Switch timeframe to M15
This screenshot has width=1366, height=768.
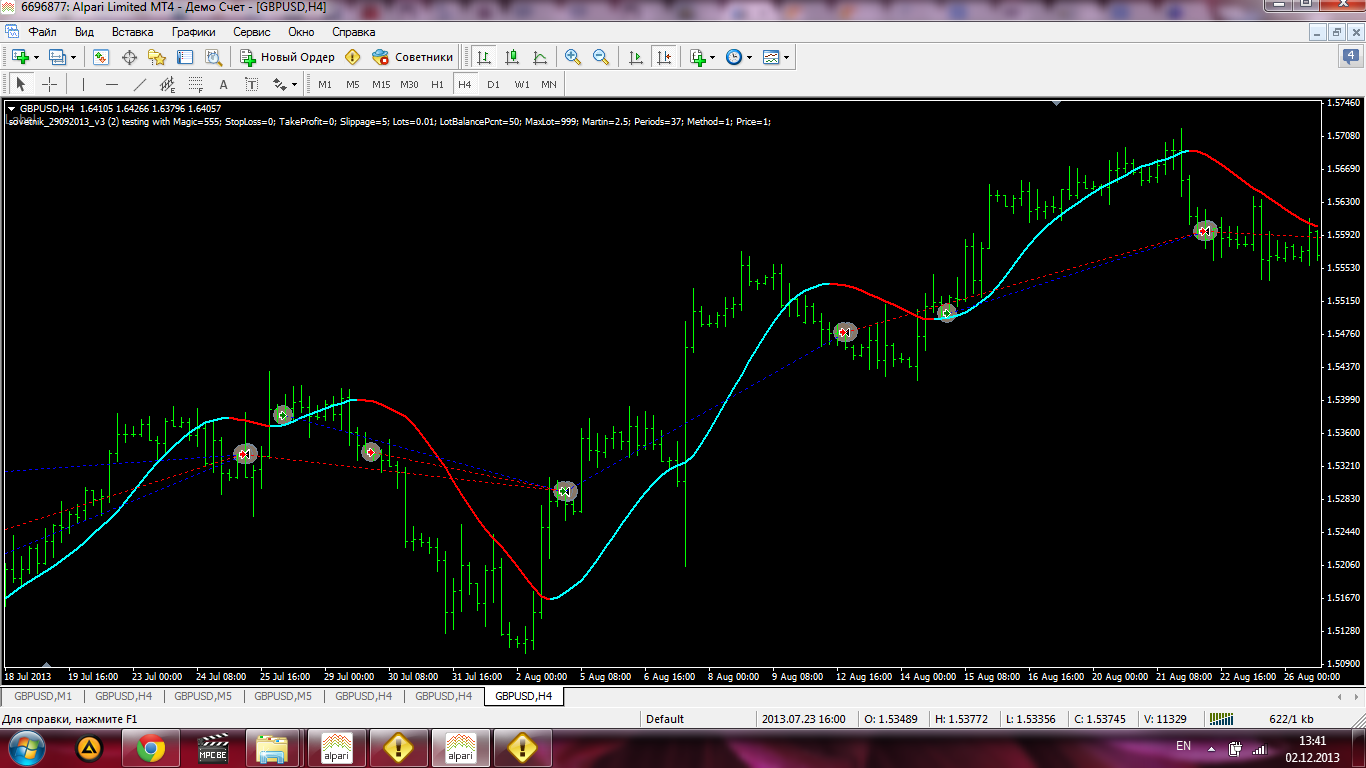381,84
